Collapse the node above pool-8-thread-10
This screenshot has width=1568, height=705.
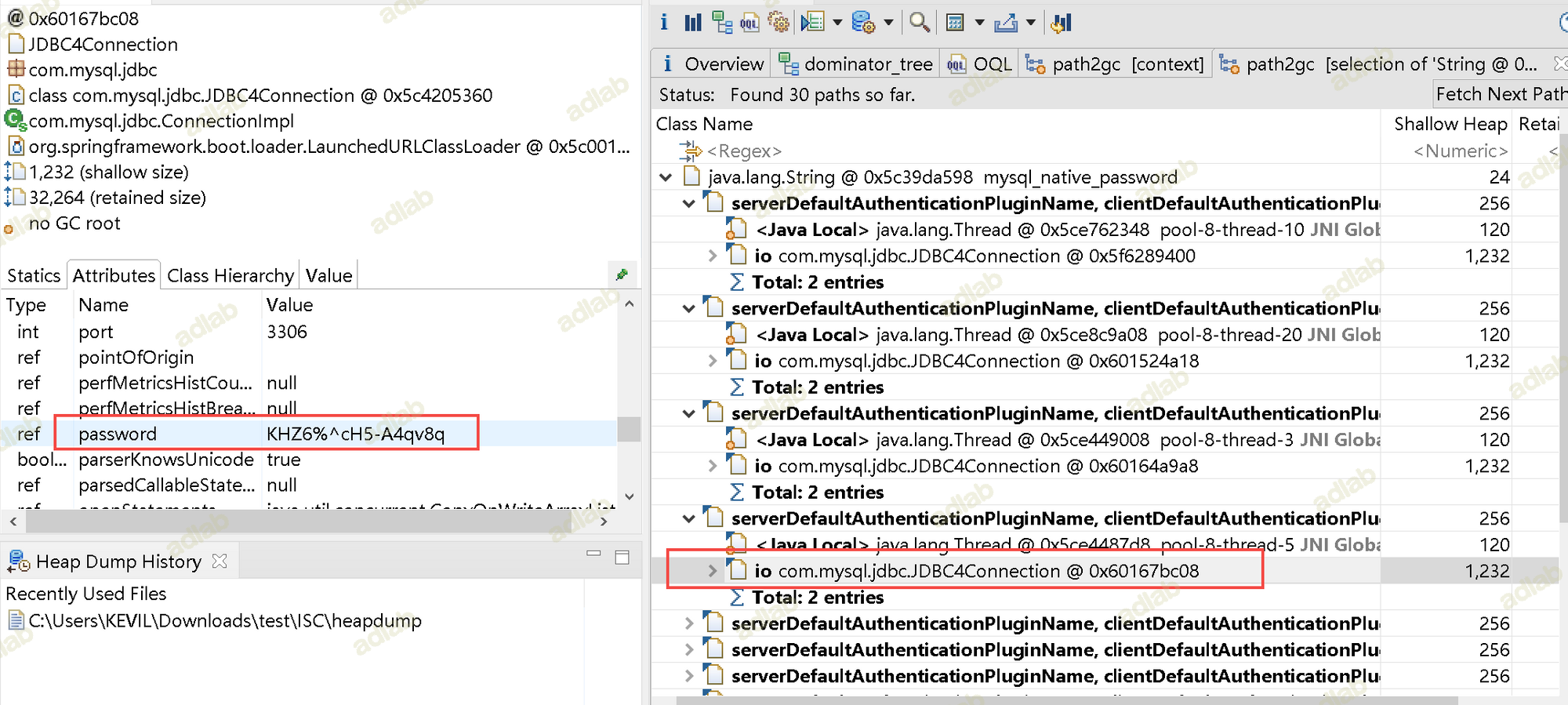(x=688, y=204)
